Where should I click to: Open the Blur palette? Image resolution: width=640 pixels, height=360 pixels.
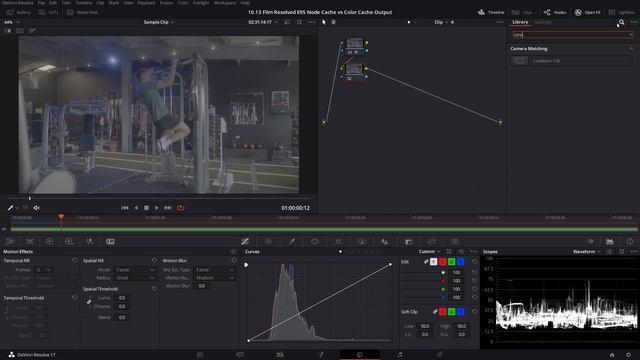point(385,241)
